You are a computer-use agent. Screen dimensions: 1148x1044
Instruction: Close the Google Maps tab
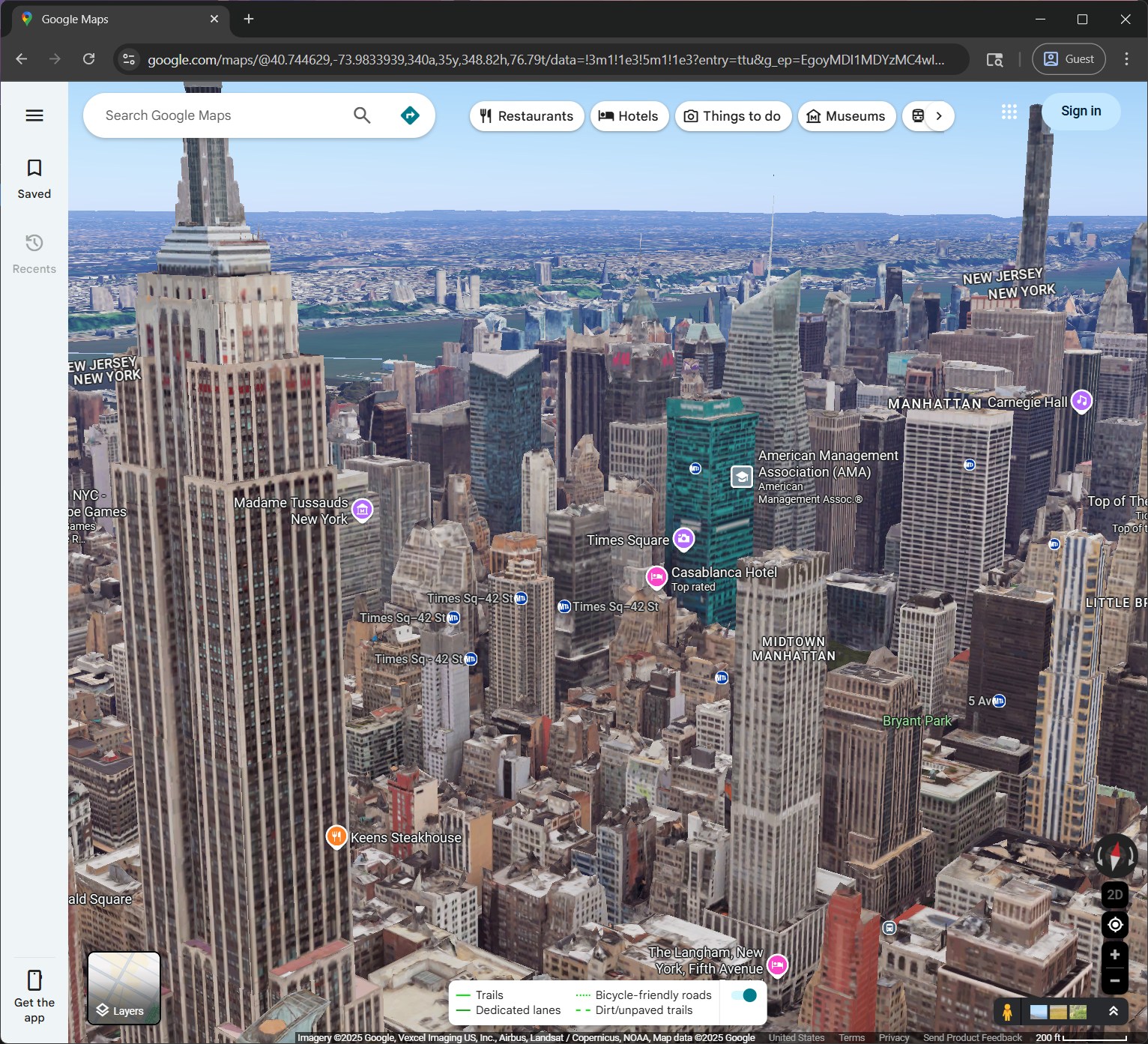click(x=214, y=19)
